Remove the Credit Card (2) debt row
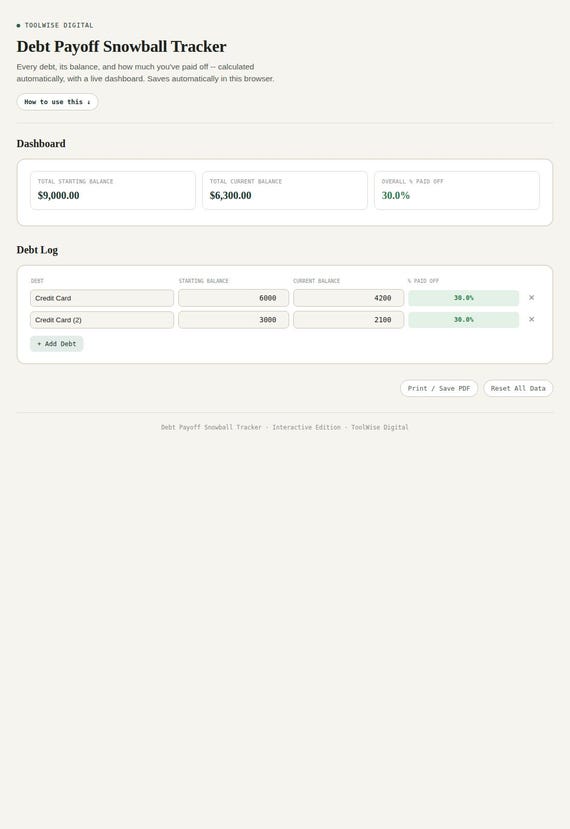The image size is (570, 829). (531, 319)
